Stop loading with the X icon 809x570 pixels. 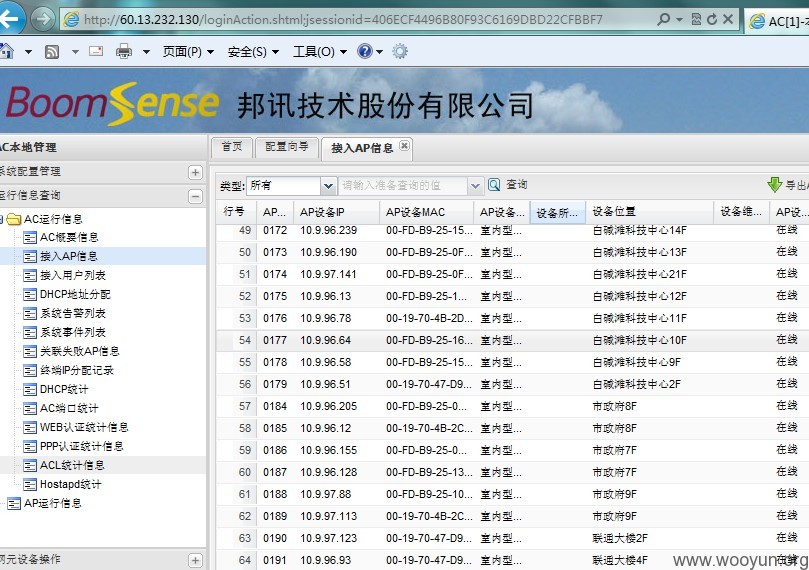(728, 20)
